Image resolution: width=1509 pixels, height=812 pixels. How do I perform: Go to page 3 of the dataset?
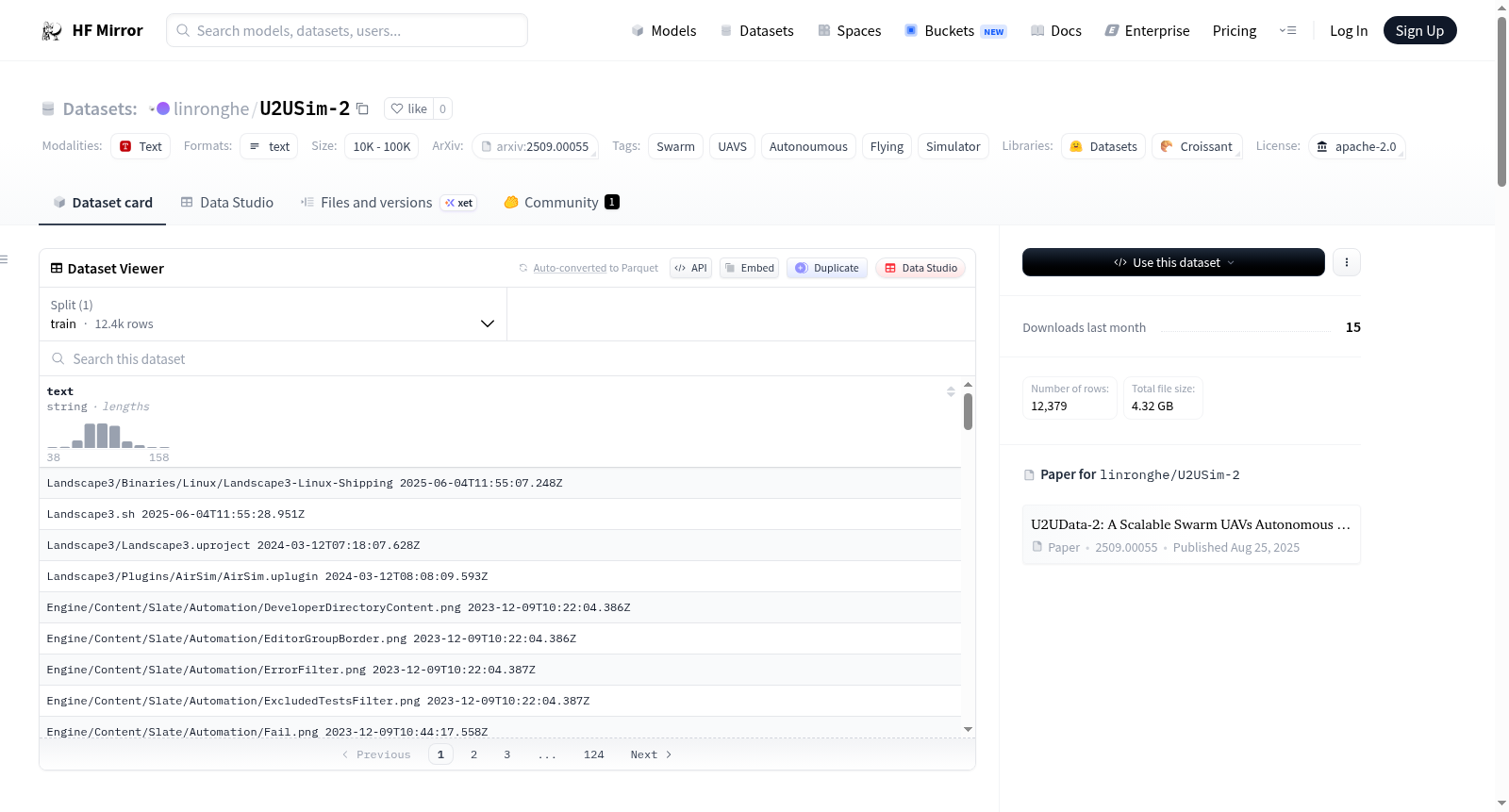click(x=506, y=754)
